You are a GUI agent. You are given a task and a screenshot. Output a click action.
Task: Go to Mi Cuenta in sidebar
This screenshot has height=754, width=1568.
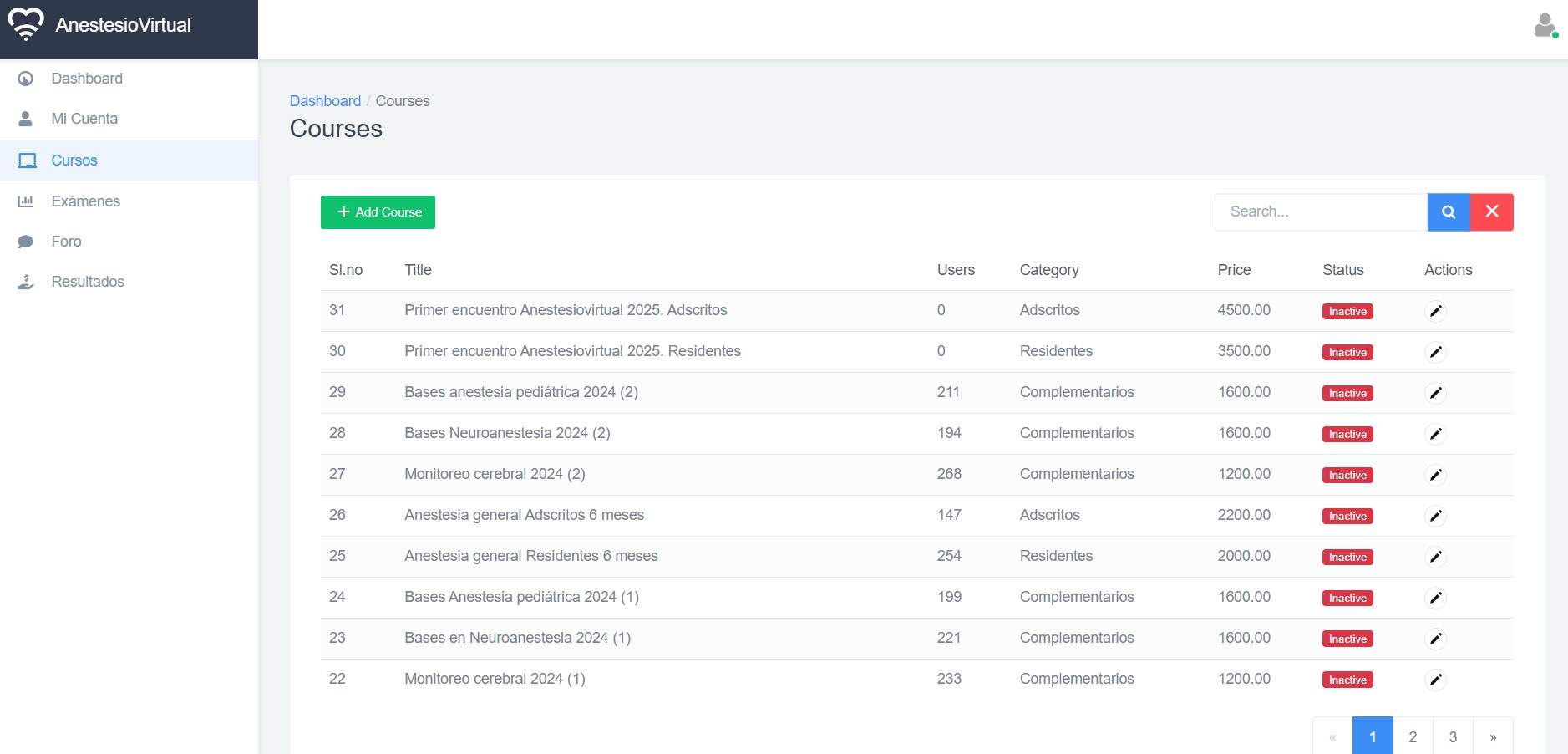click(x=84, y=119)
